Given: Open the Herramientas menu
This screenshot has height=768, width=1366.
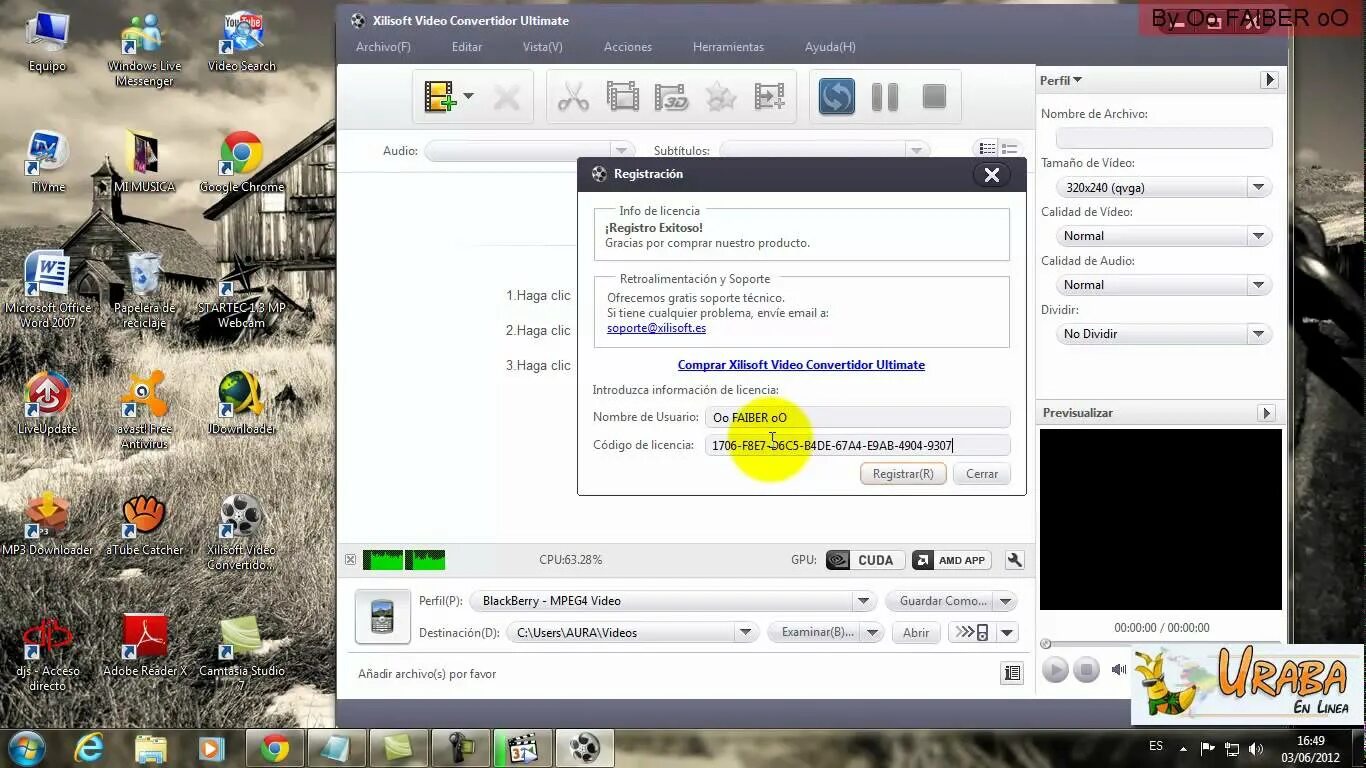Looking at the screenshot, I should click(728, 47).
